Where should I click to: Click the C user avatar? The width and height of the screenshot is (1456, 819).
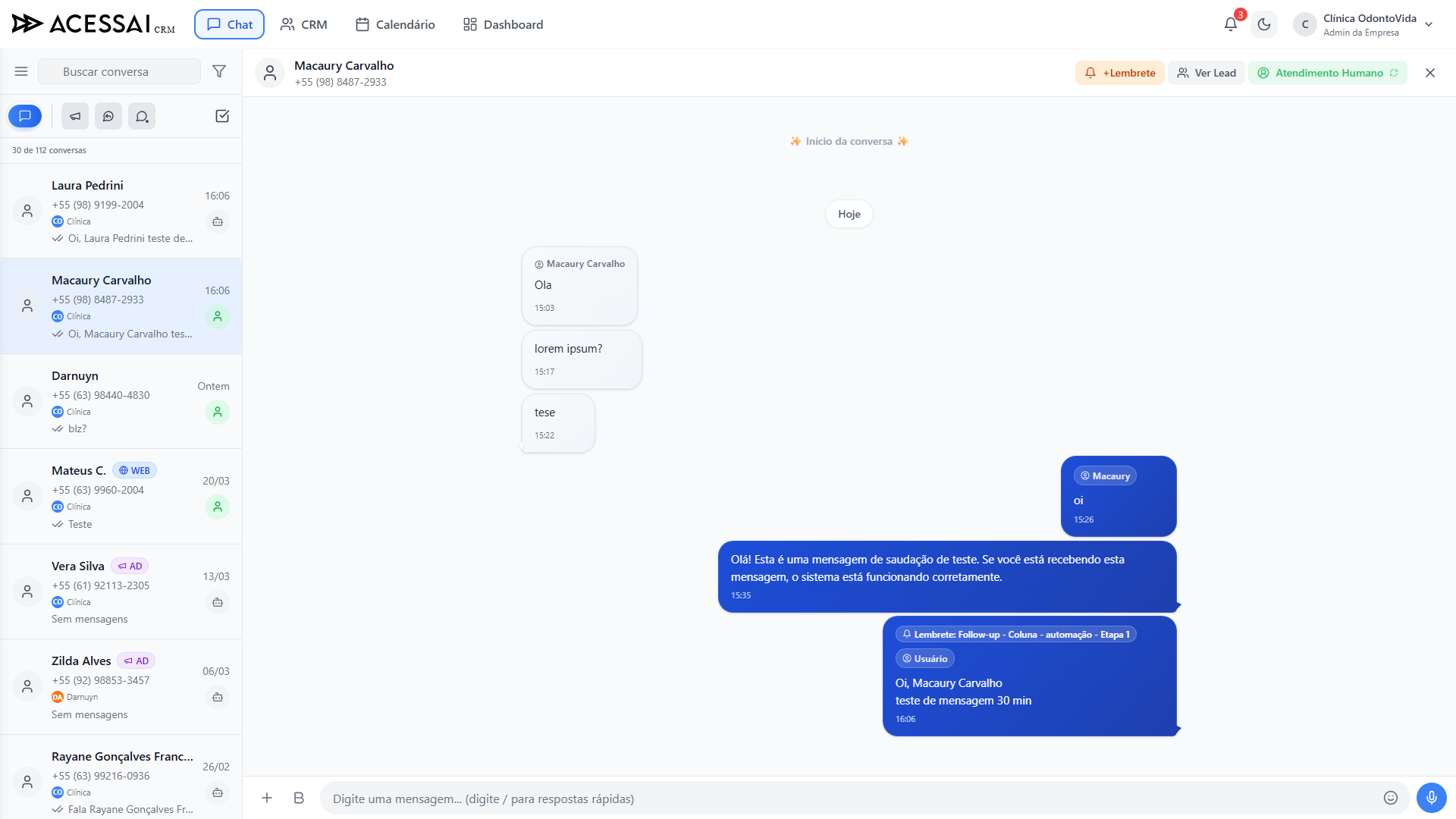pos(1305,24)
